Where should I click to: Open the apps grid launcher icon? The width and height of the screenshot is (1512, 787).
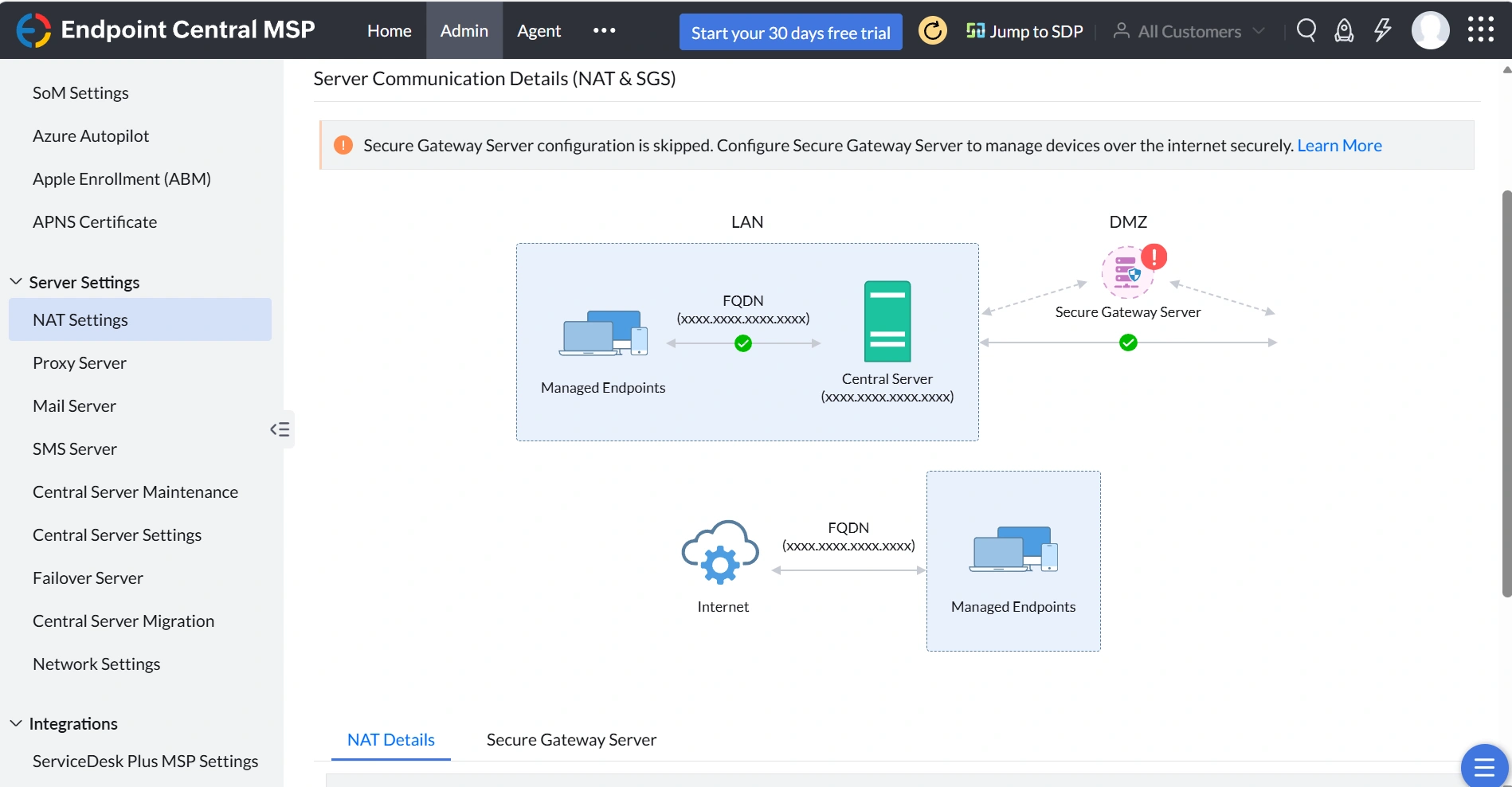click(x=1481, y=29)
